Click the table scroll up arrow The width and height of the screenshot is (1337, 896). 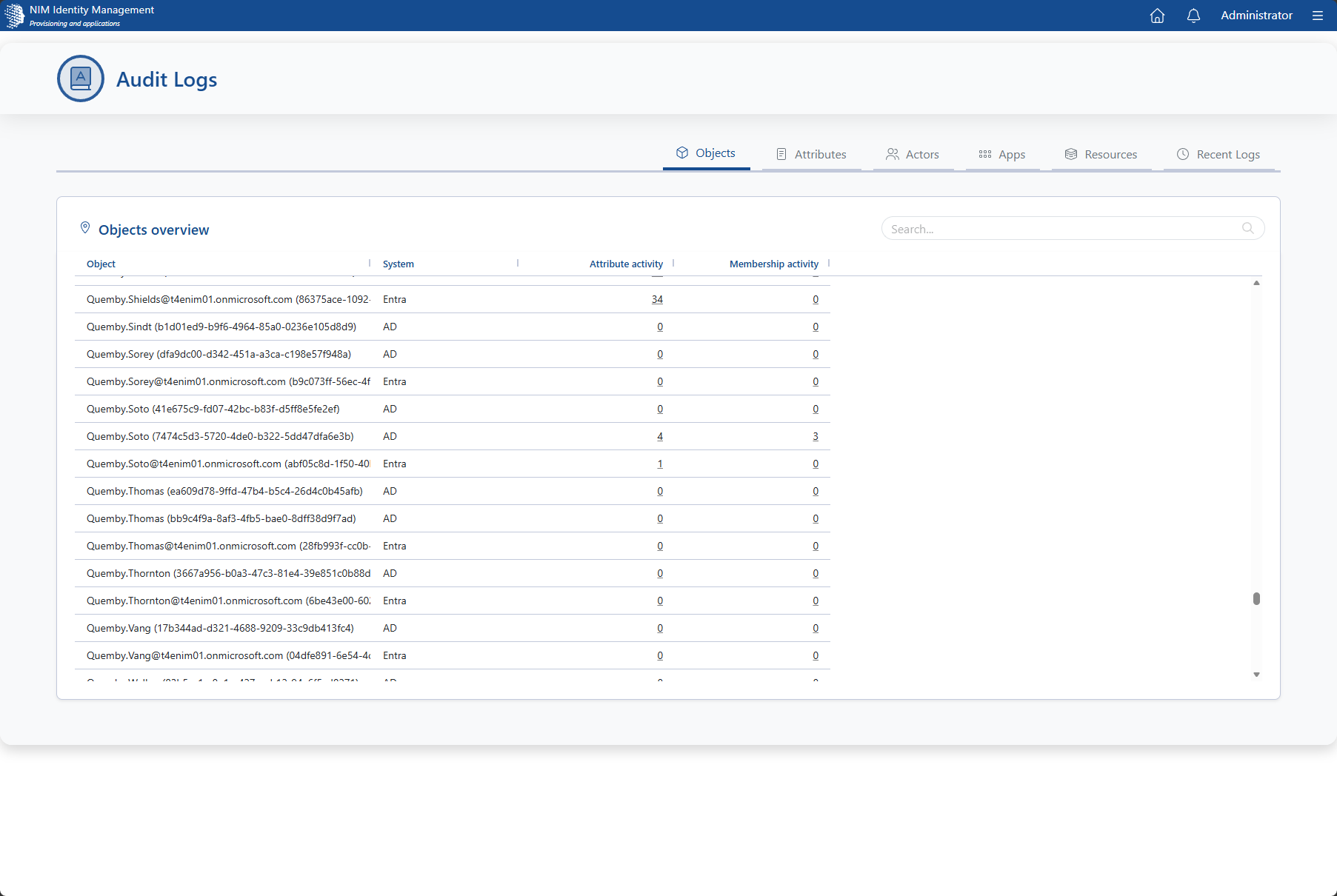pos(1256,283)
